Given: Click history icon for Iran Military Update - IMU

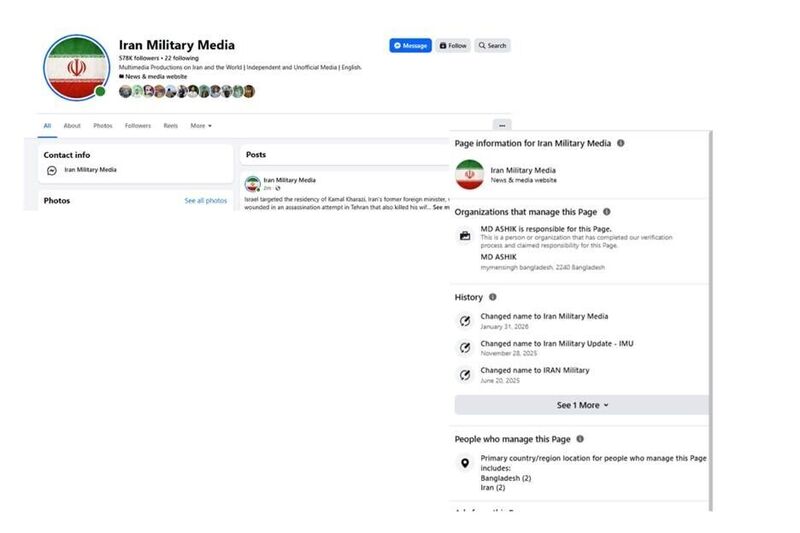Looking at the screenshot, I should 464,348.
